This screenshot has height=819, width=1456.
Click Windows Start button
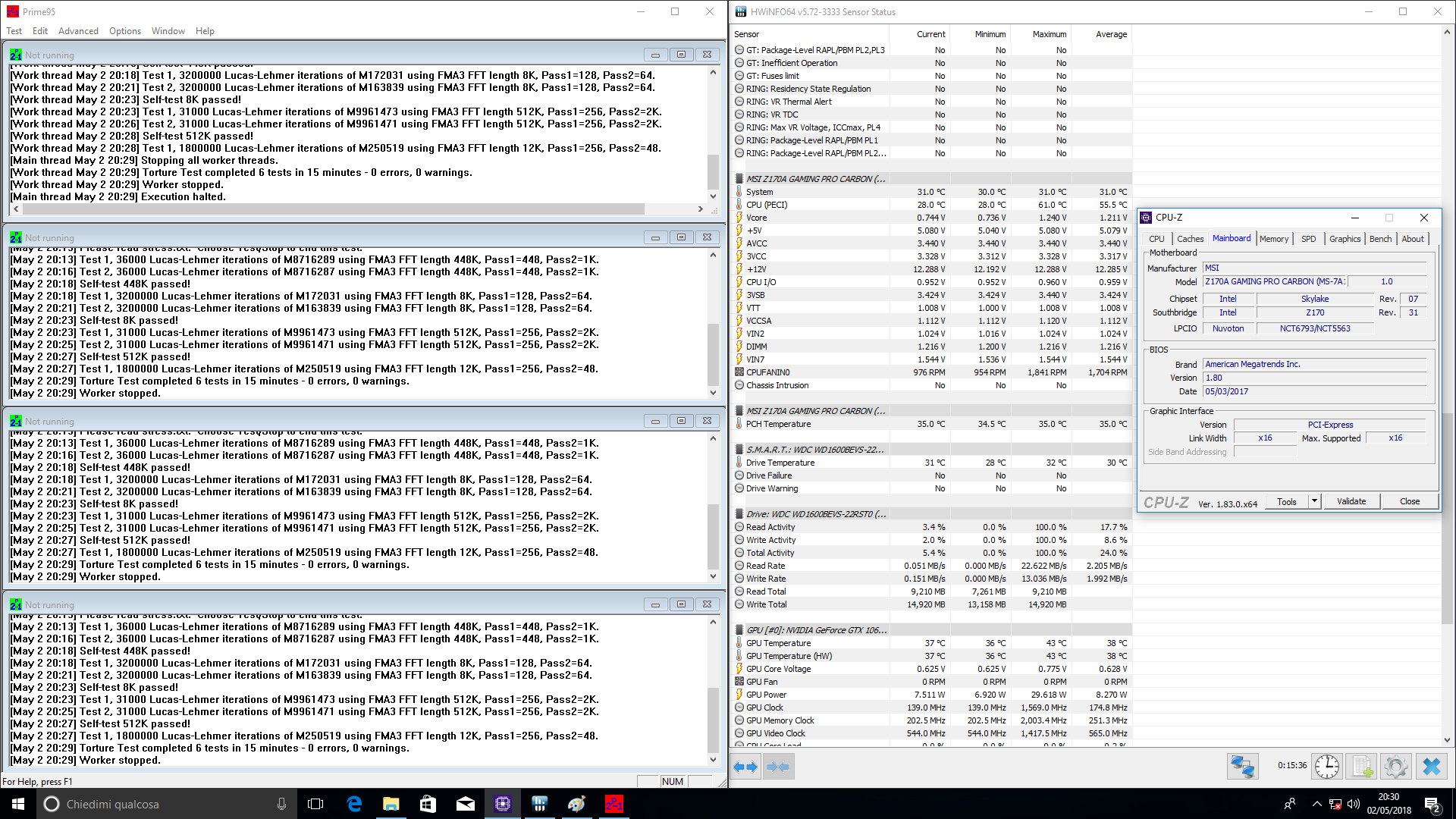click(x=18, y=804)
